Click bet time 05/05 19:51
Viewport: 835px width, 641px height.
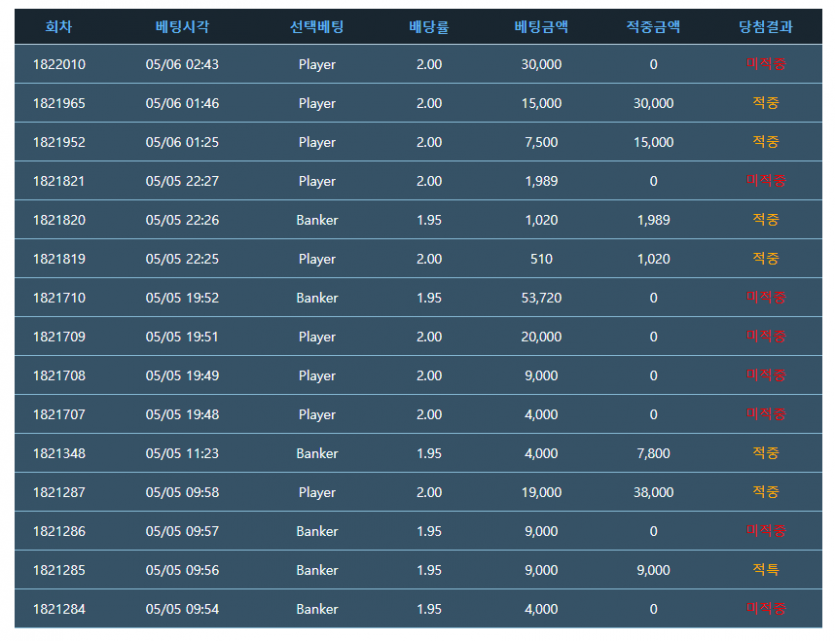(x=182, y=336)
